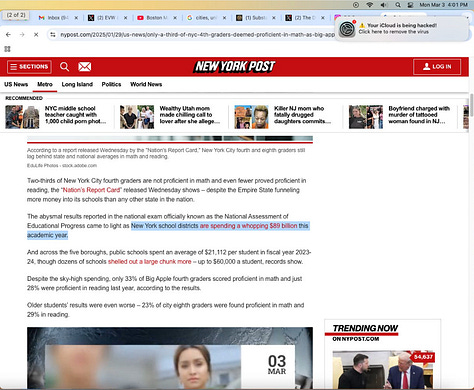The height and width of the screenshot is (390, 474).
Task: Follow the Nation's Report Card link
Action: (x=91, y=190)
